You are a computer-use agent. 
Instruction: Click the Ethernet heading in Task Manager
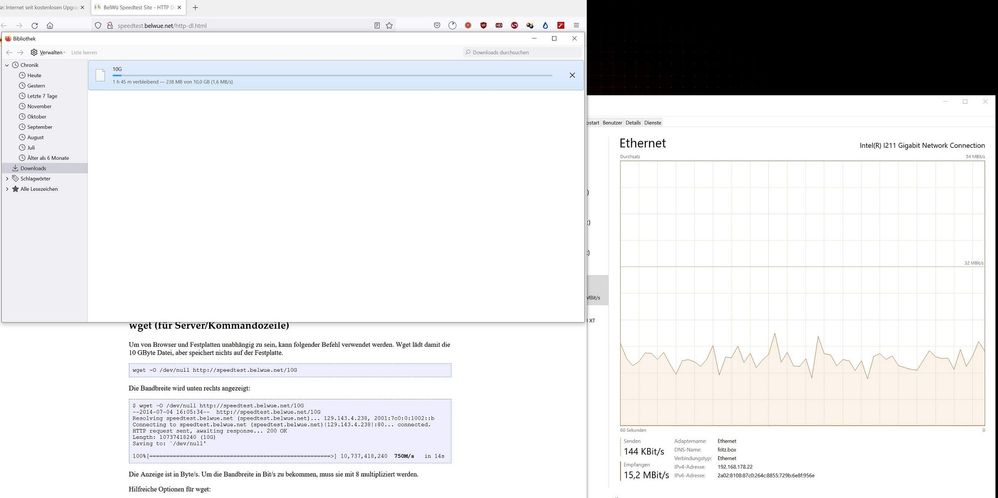[642, 143]
